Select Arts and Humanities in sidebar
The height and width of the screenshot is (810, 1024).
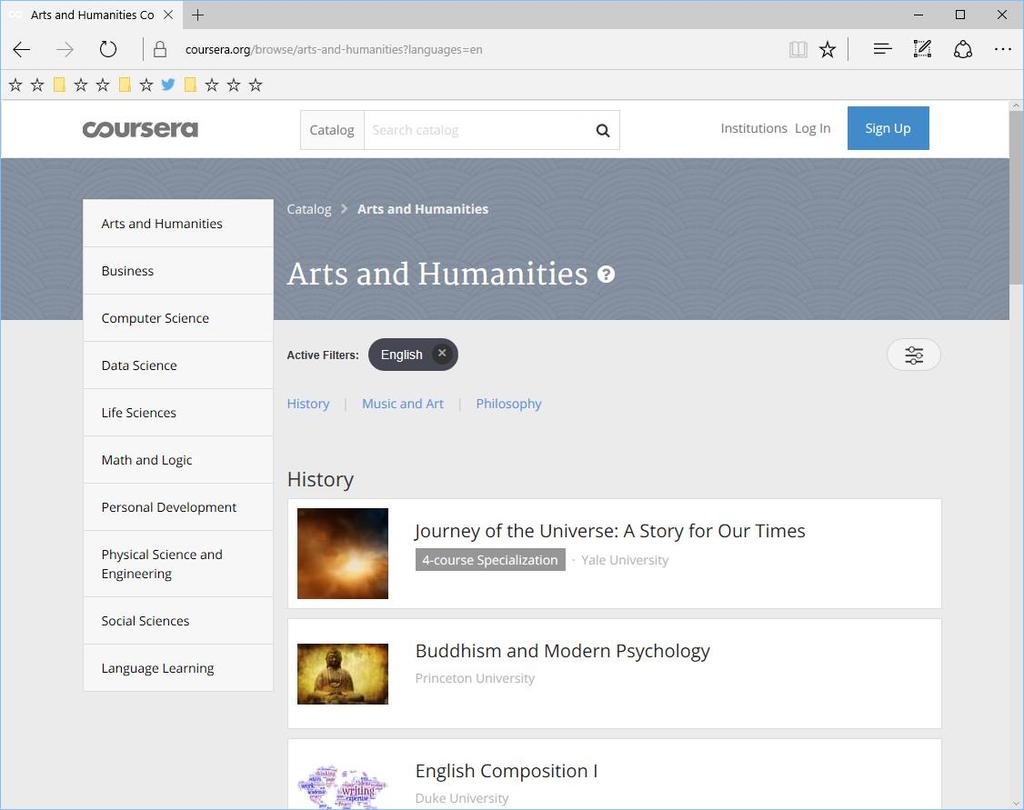pos(178,223)
